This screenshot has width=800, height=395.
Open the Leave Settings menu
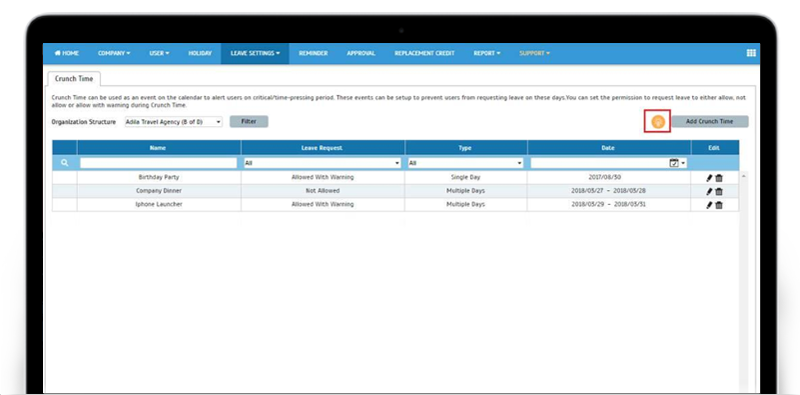[255, 53]
